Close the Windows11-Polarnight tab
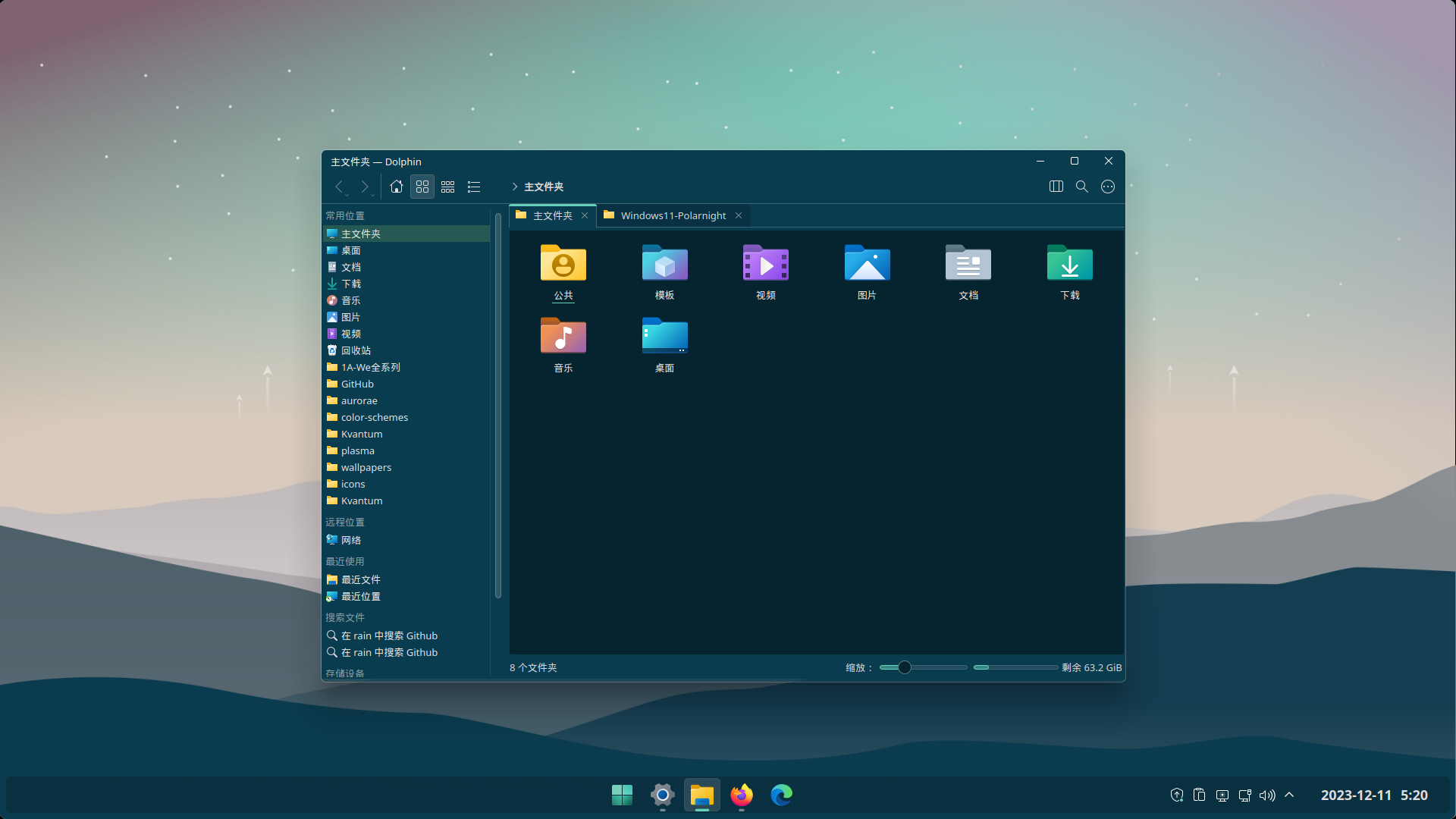The image size is (1456, 819). click(739, 216)
